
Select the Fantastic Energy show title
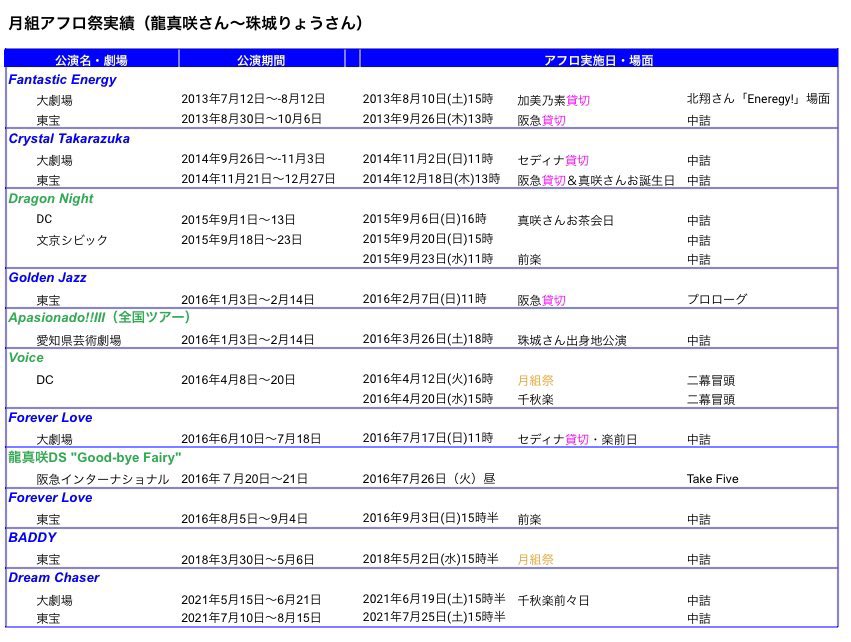[x=62, y=80]
